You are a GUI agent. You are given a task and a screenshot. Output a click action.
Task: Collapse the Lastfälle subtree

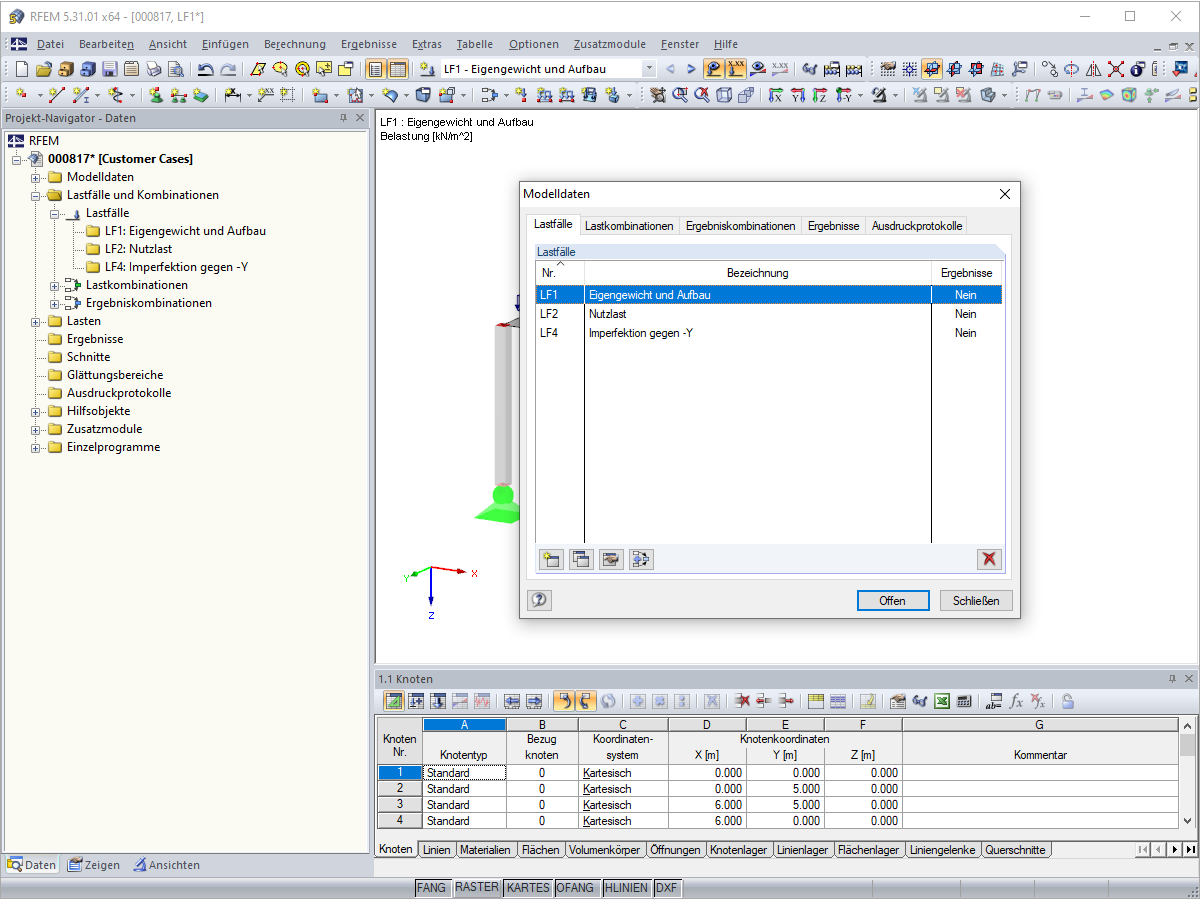click(55, 213)
